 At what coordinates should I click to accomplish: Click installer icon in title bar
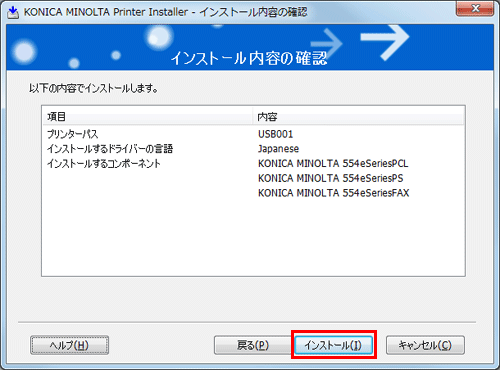click(13, 12)
